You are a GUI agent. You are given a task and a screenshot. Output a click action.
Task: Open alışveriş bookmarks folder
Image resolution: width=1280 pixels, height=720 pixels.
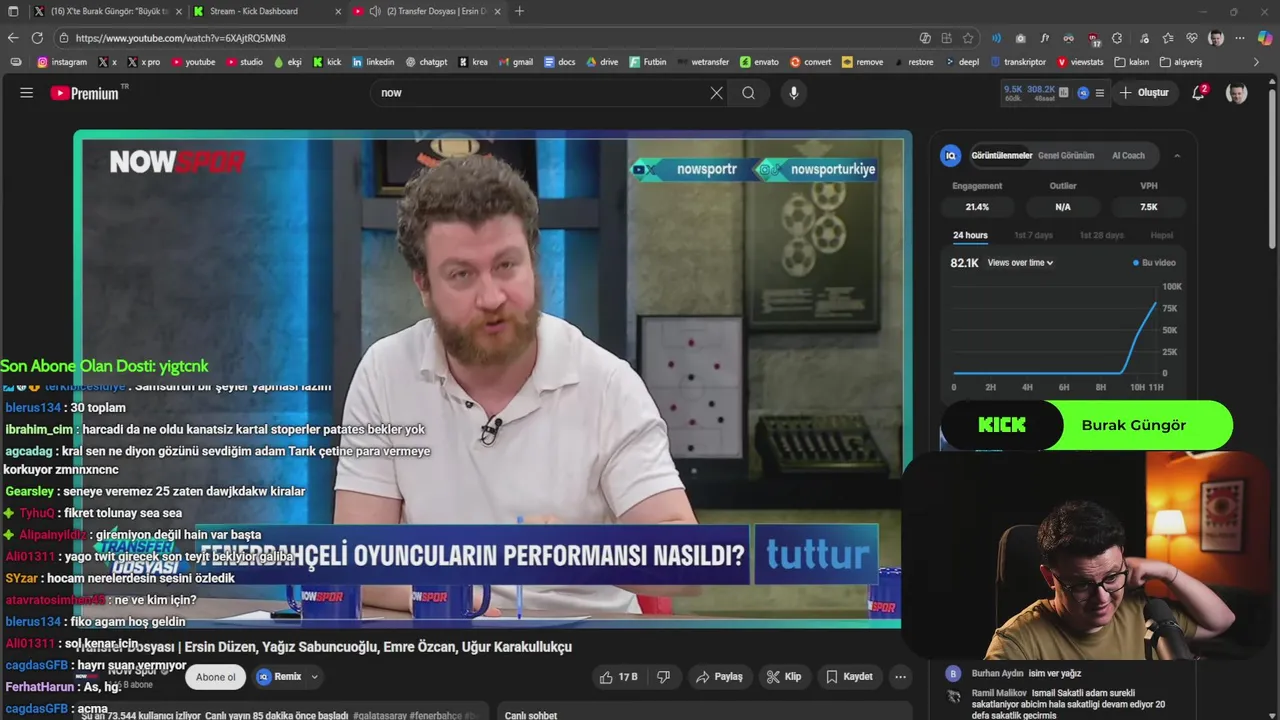pos(1179,62)
